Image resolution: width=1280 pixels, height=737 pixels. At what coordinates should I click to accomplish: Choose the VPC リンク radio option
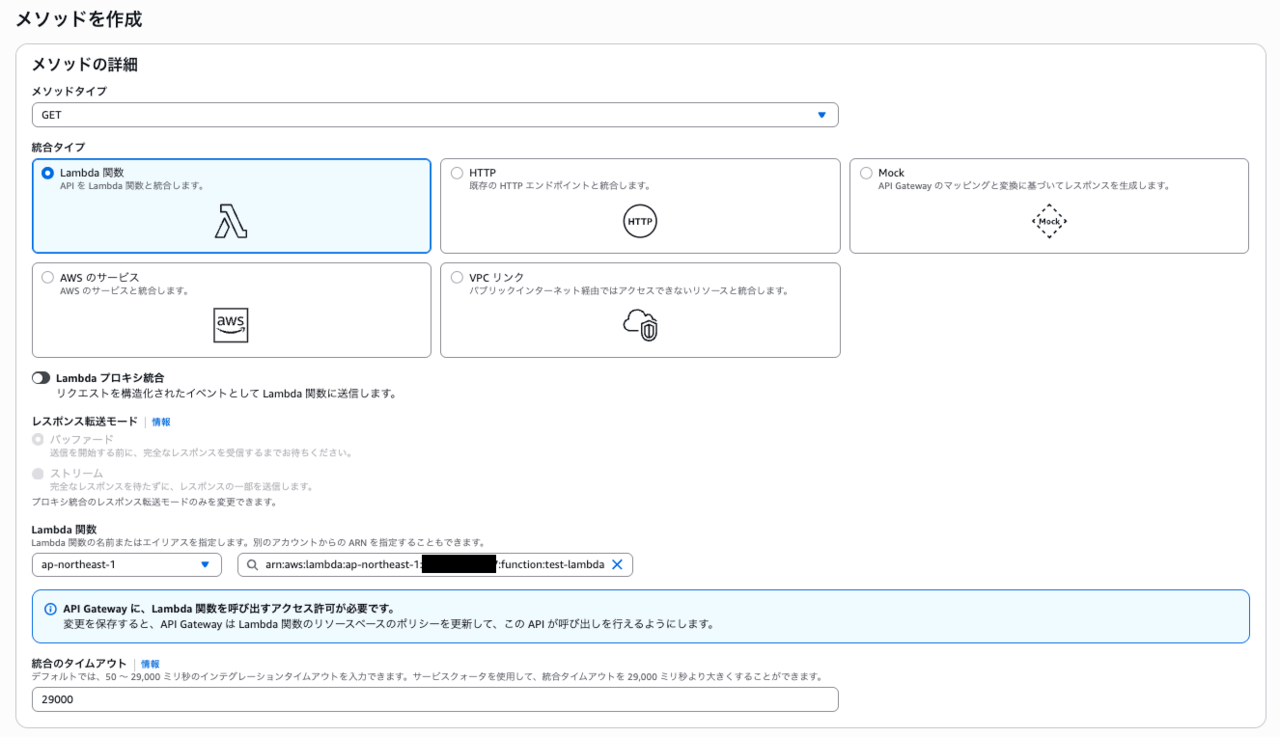pyautogui.click(x=457, y=277)
